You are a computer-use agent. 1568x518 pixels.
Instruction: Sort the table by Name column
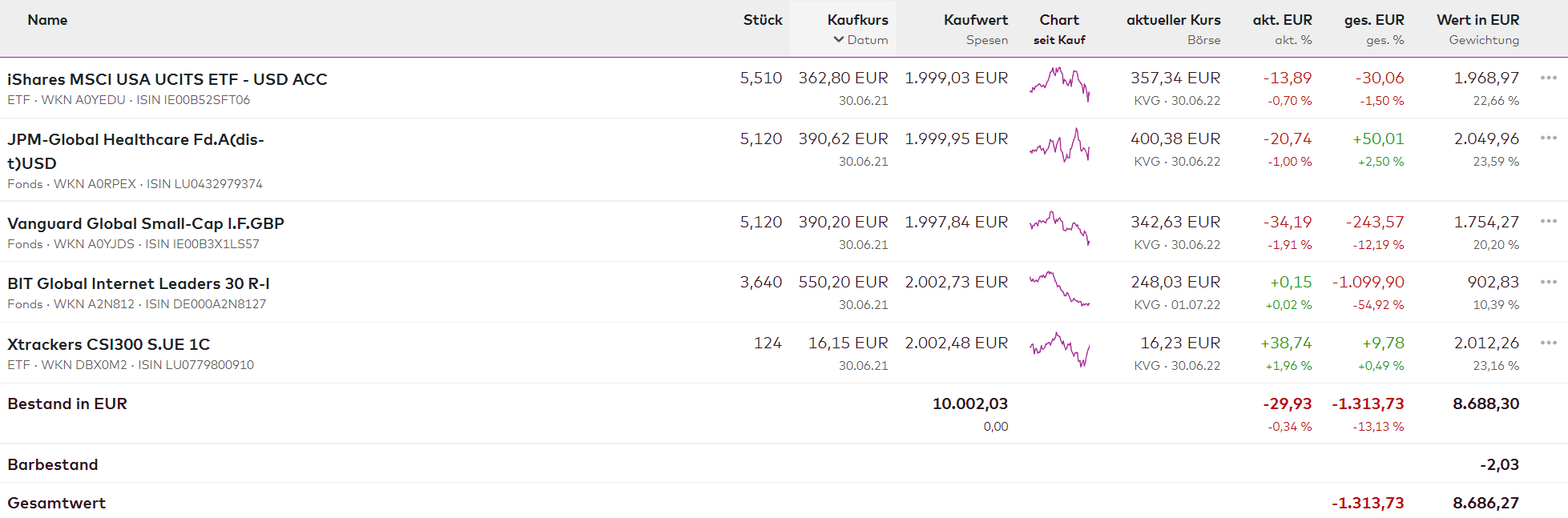(47, 20)
